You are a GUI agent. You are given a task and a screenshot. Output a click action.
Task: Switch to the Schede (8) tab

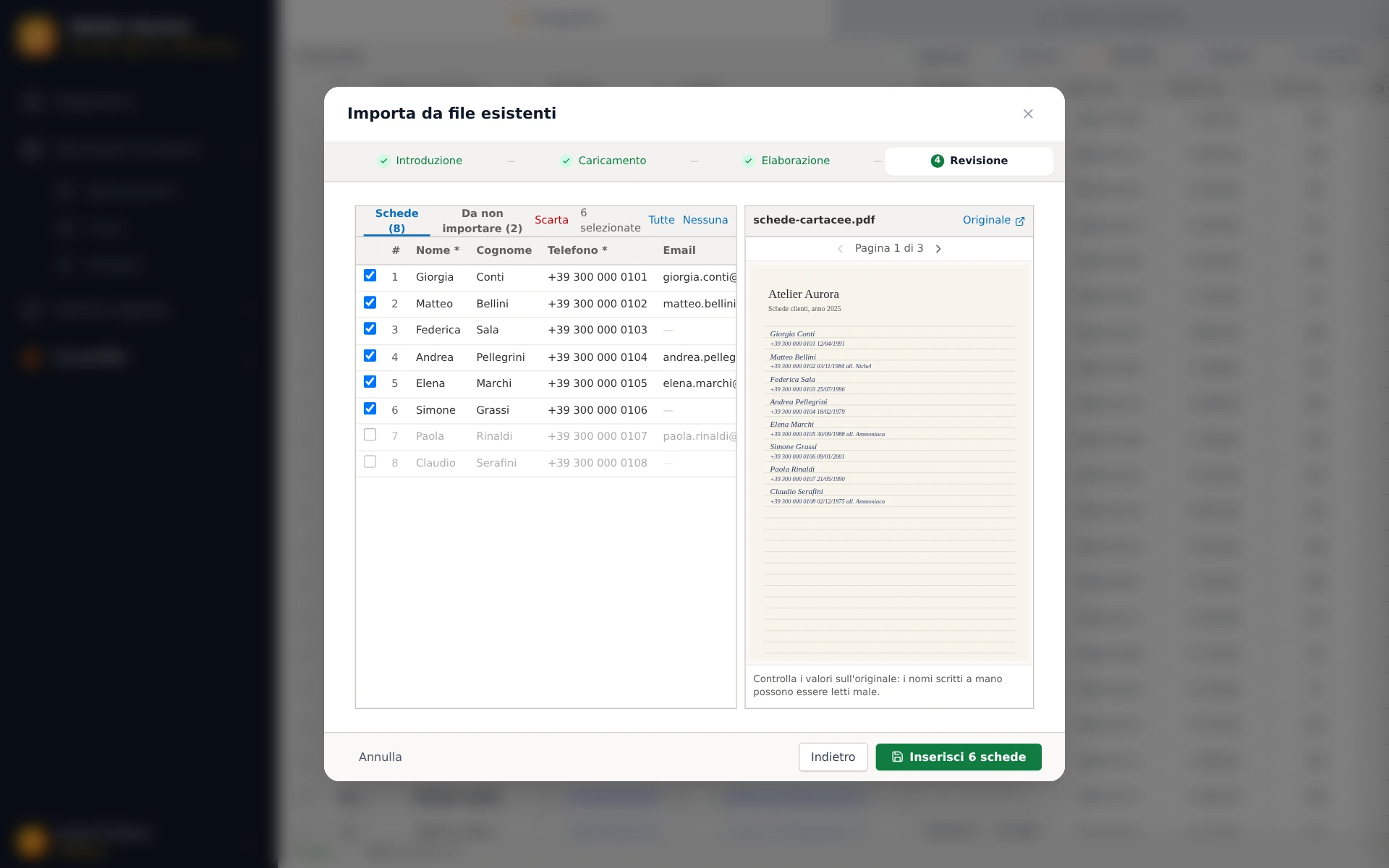(396, 221)
